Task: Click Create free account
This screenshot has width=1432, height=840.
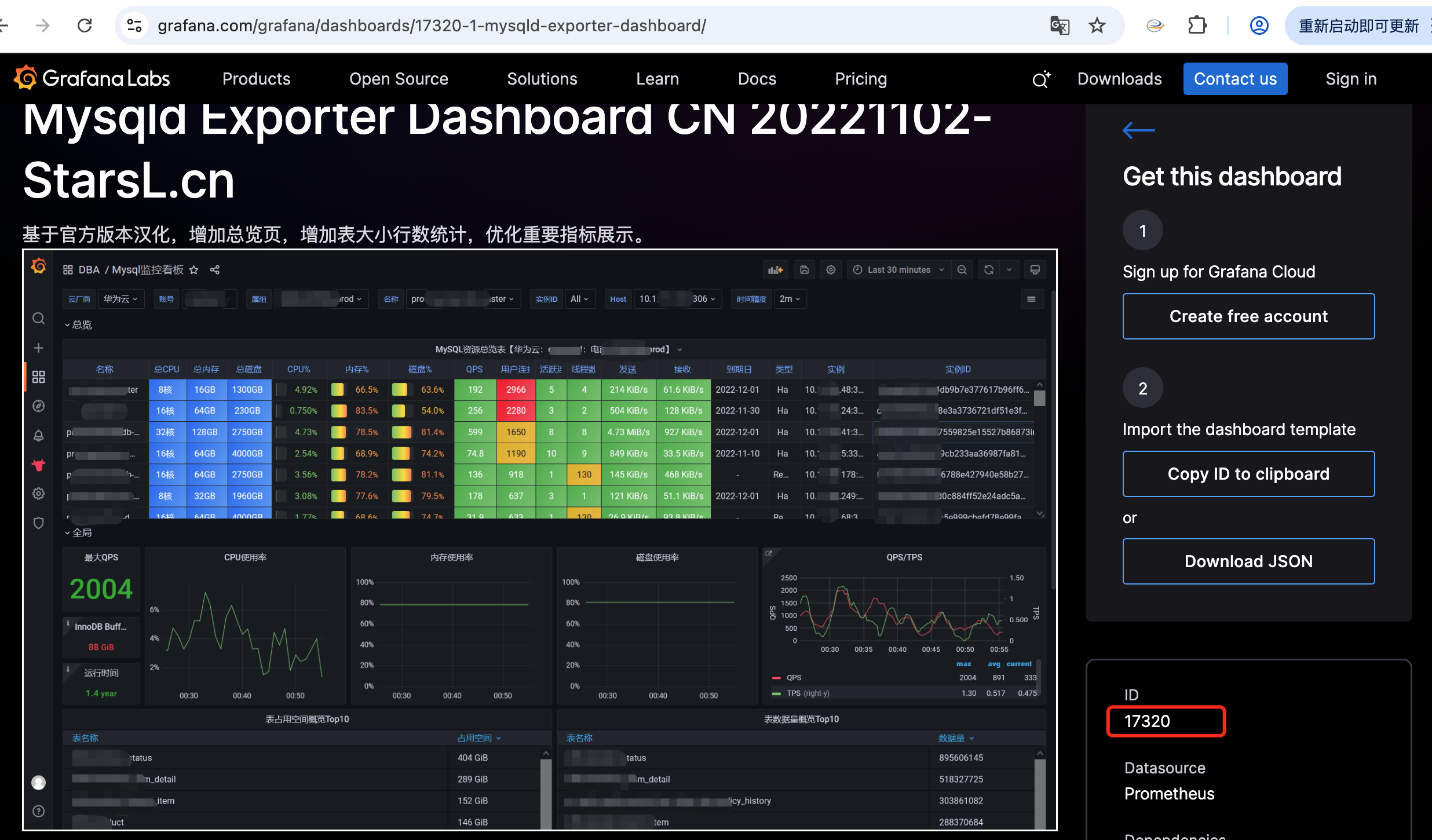Action: pyautogui.click(x=1248, y=316)
